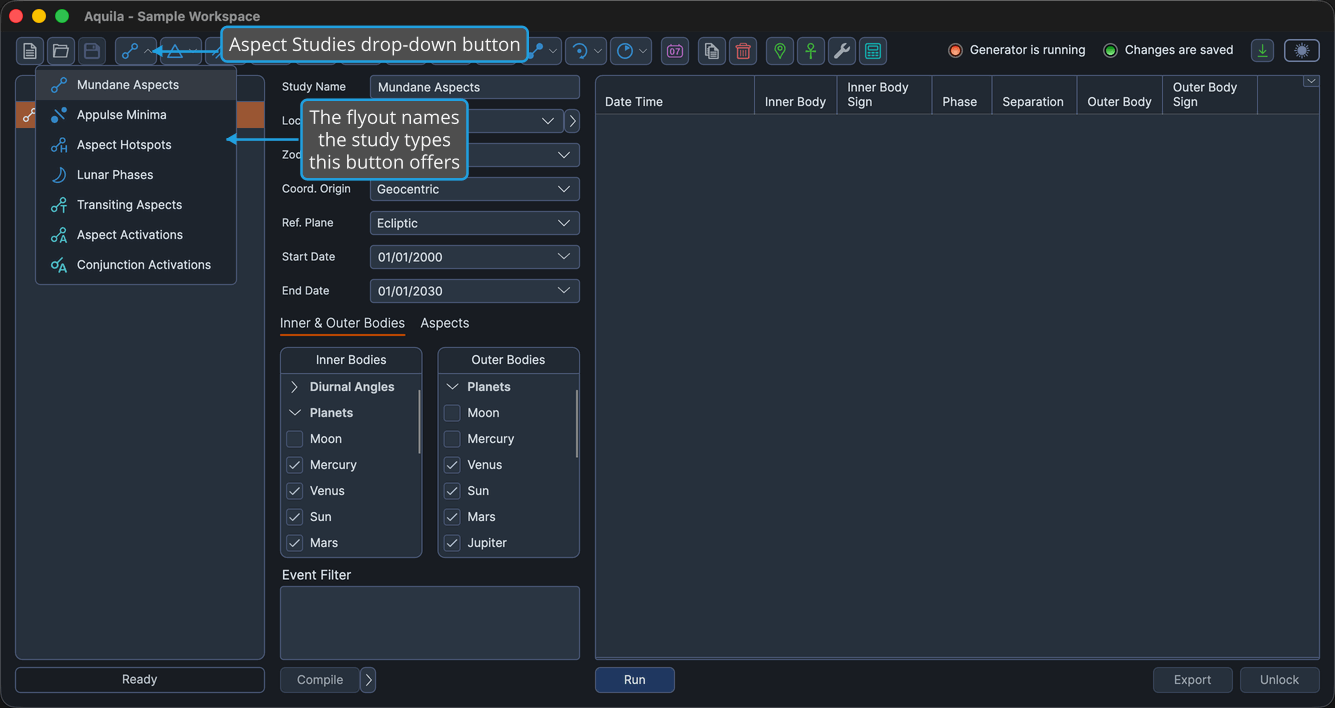Image resolution: width=1335 pixels, height=708 pixels.
Task: Enable Mercury checkbox in Outer Bodies
Action: (452, 439)
